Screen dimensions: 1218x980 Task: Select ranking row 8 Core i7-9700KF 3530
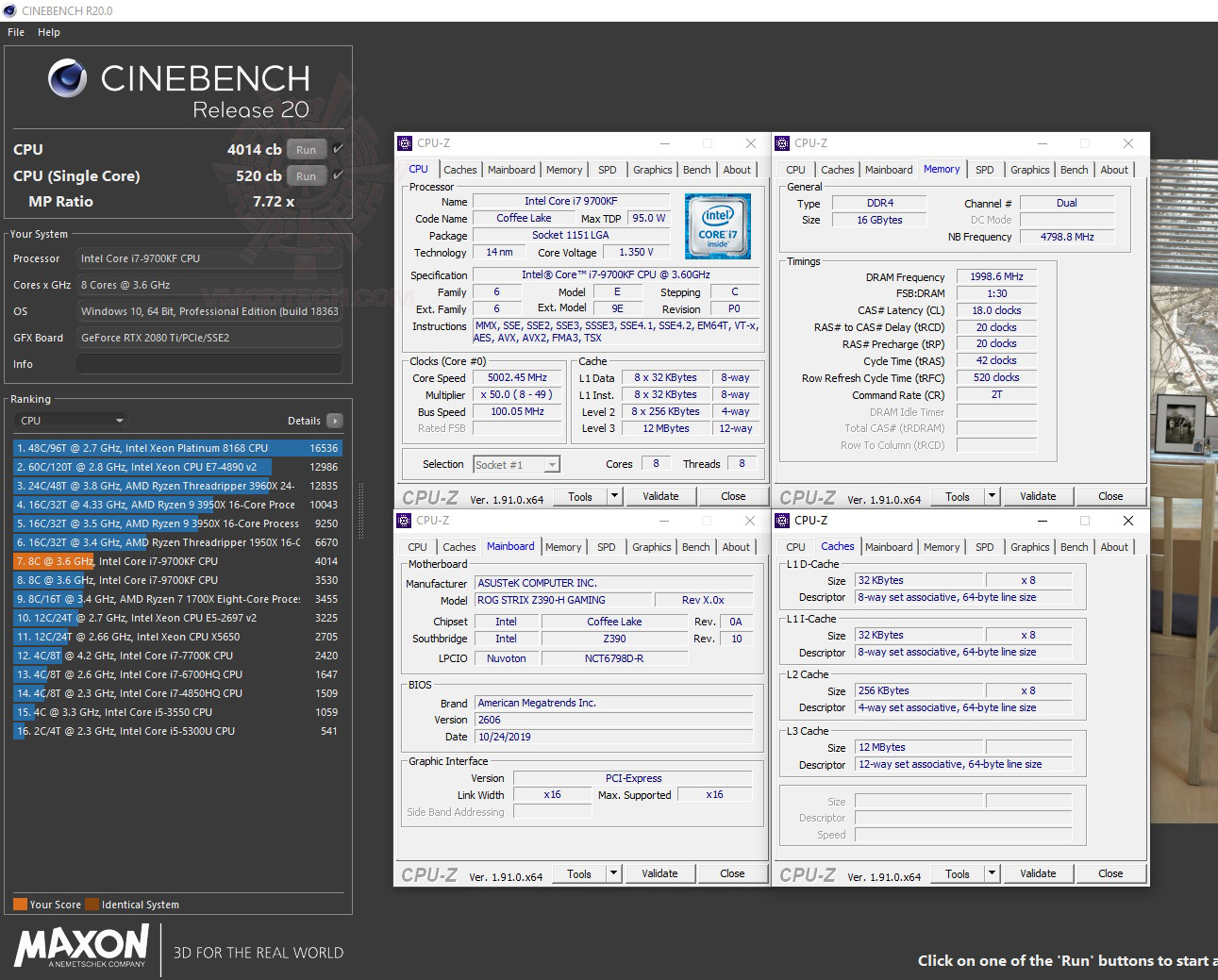tap(177, 580)
